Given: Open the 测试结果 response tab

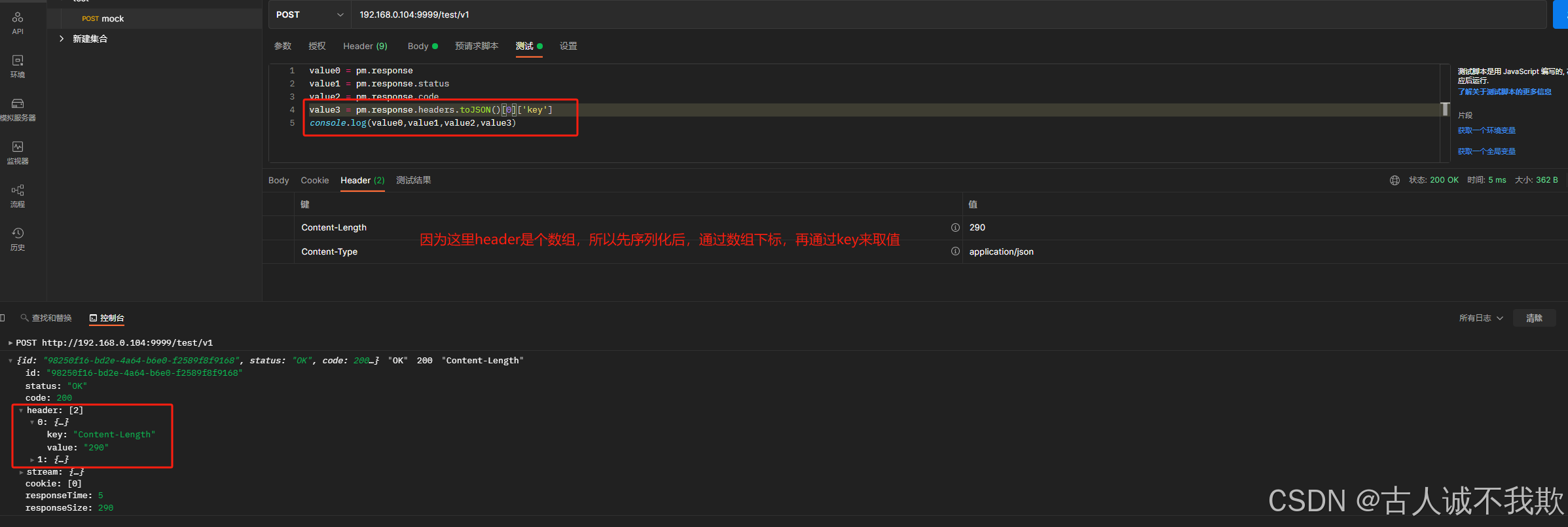Looking at the screenshot, I should tap(414, 180).
